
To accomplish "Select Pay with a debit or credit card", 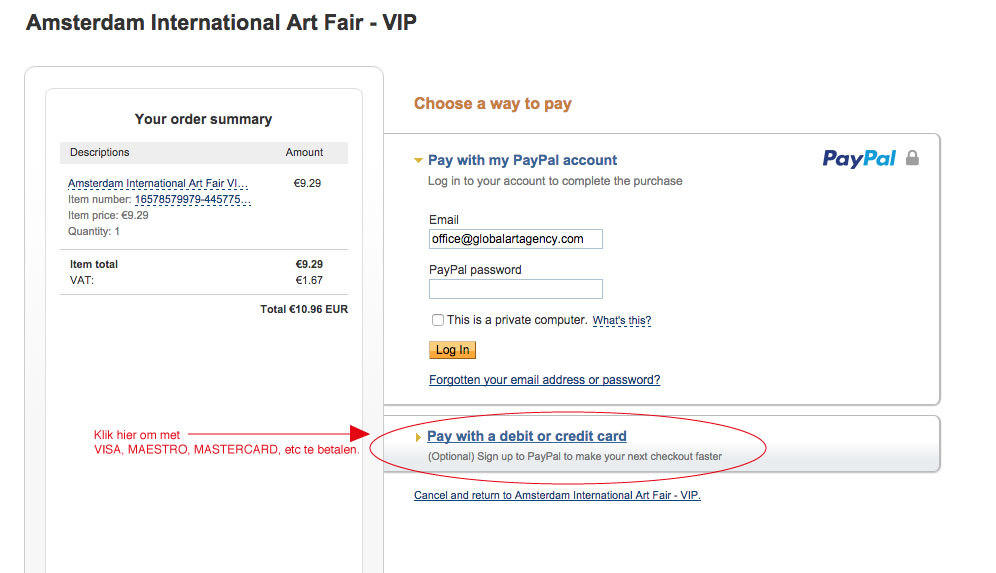I will tap(527, 436).
